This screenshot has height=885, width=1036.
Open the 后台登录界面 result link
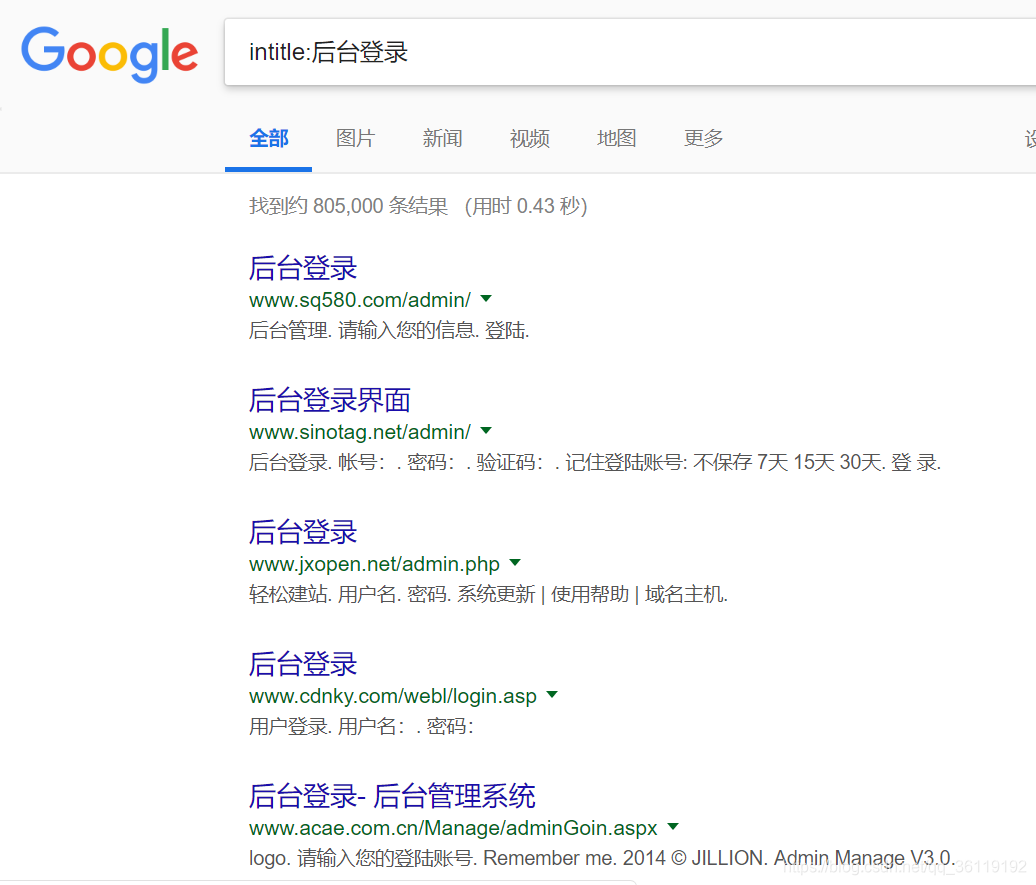tap(330, 401)
